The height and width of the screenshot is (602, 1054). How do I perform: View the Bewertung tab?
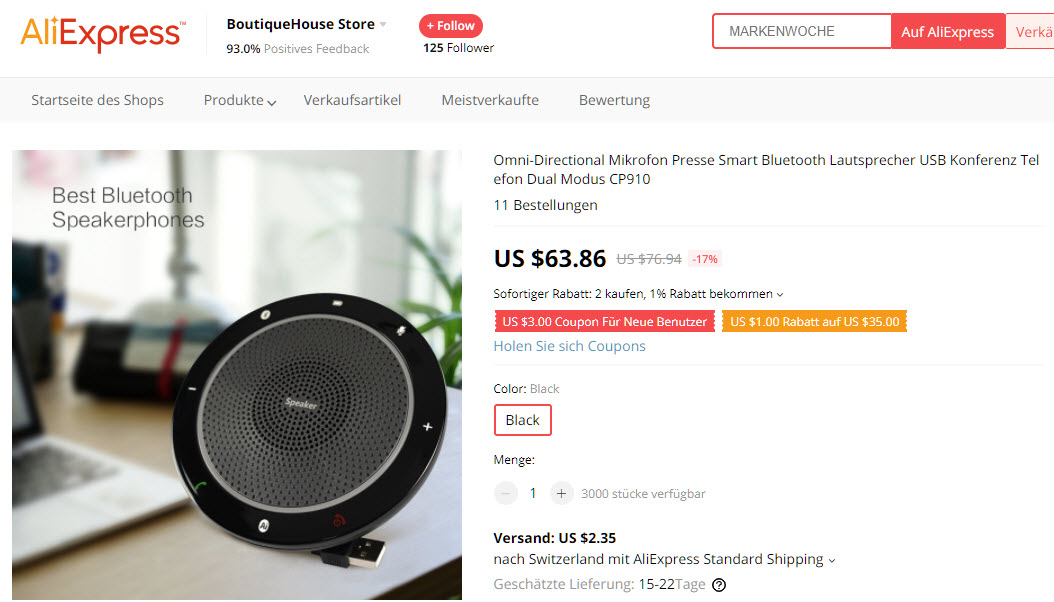pyautogui.click(x=614, y=100)
